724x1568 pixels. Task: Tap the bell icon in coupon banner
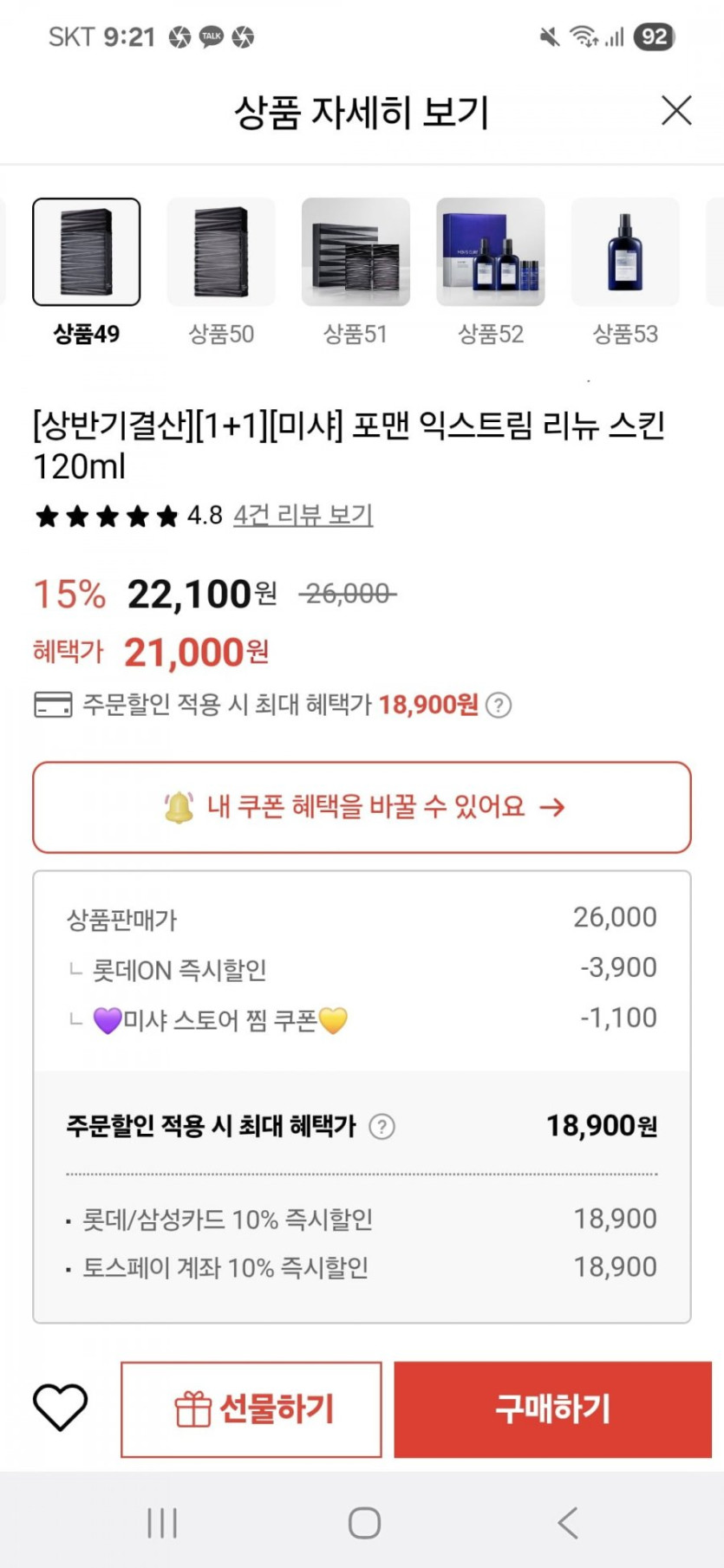[179, 807]
